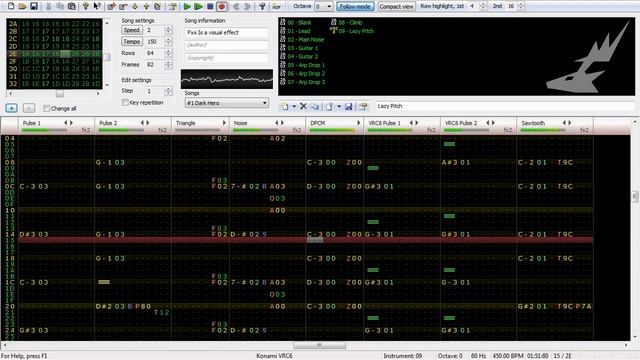Click the song title field 'Fxx Is a visual effect'
The image size is (640, 360).
pyautogui.click(x=227, y=32)
